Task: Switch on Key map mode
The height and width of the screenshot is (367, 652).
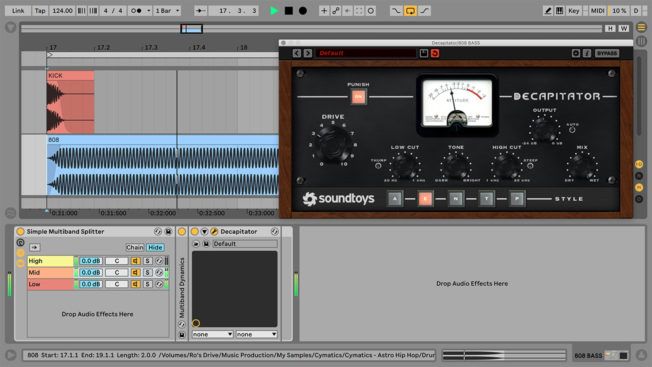Action: point(574,11)
